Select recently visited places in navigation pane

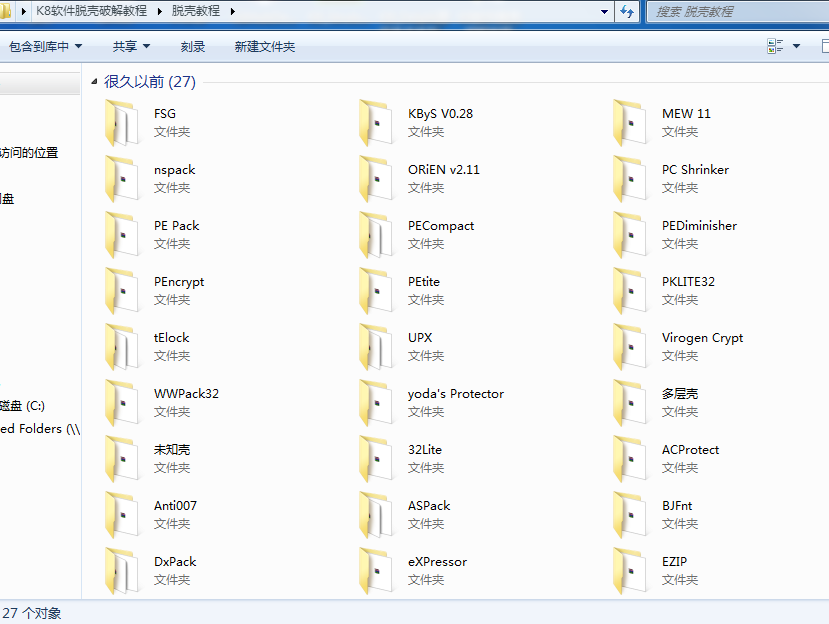29,152
